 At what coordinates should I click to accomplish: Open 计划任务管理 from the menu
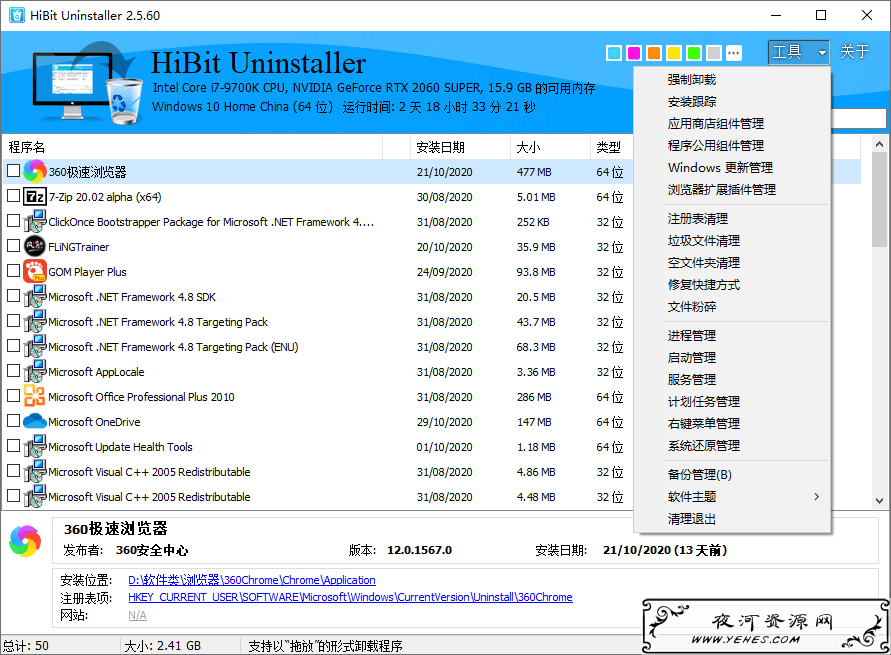pos(703,402)
